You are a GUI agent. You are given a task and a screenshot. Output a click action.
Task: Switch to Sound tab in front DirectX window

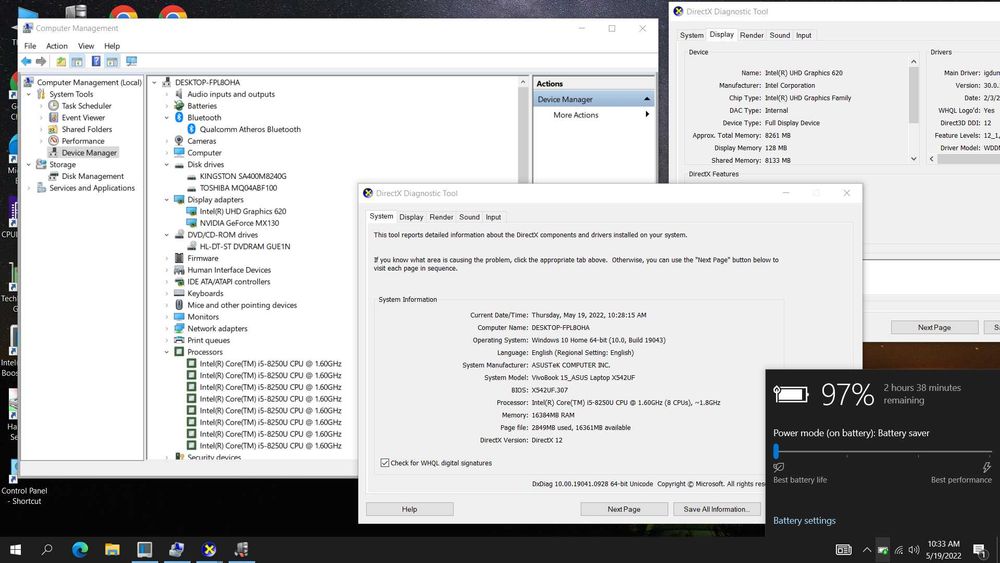click(x=469, y=217)
